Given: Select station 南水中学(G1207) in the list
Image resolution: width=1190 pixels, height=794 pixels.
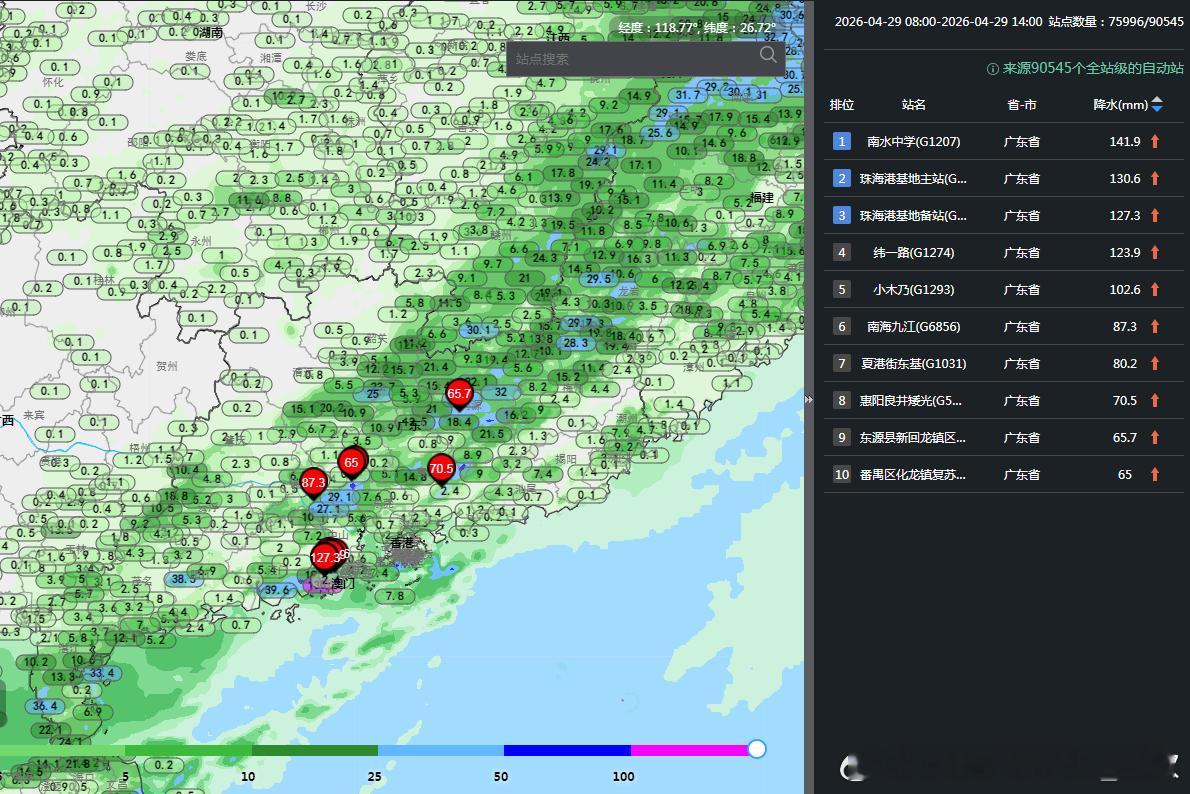Looking at the screenshot, I should coord(914,141).
